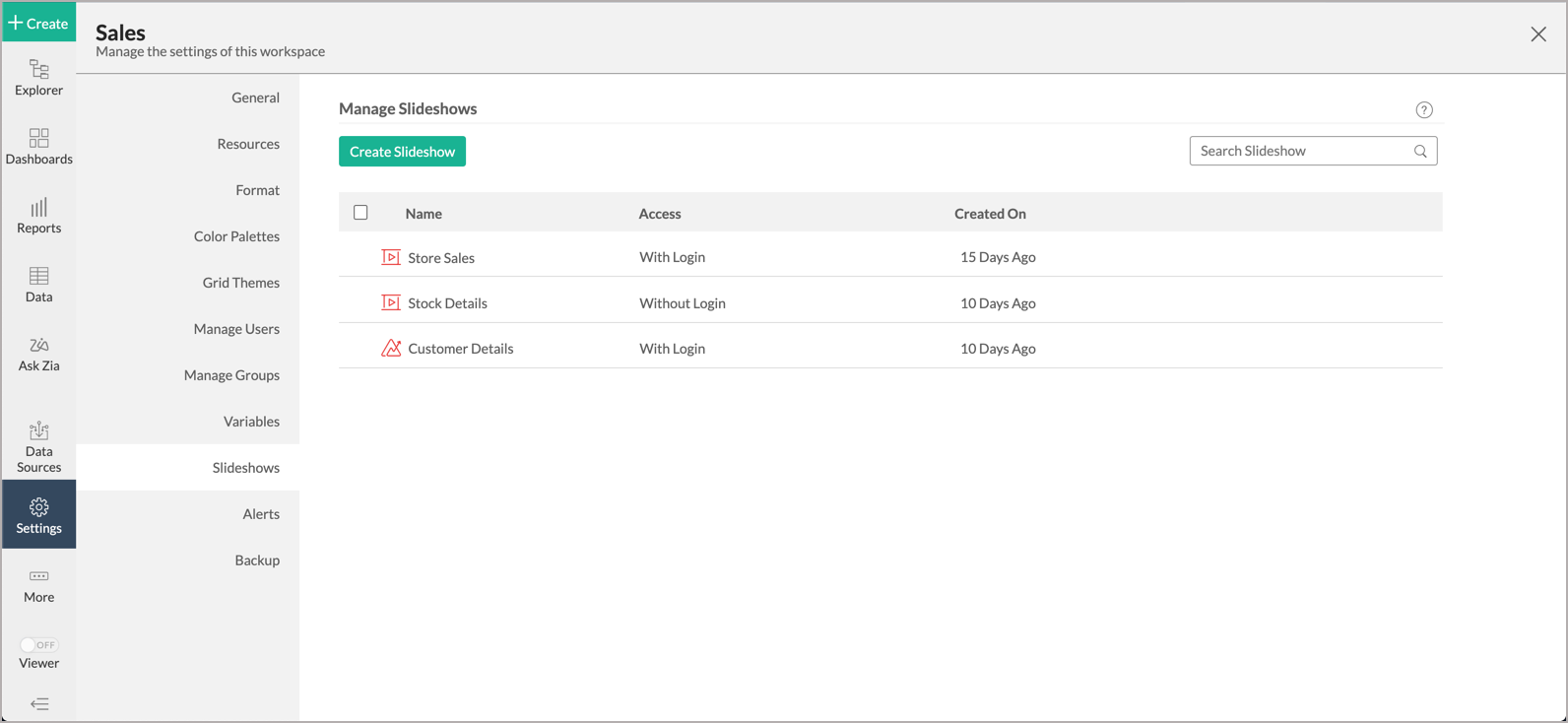Open Grid Themes settings
The height and width of the screenshot is (723, 1568).
coord(241,283)
